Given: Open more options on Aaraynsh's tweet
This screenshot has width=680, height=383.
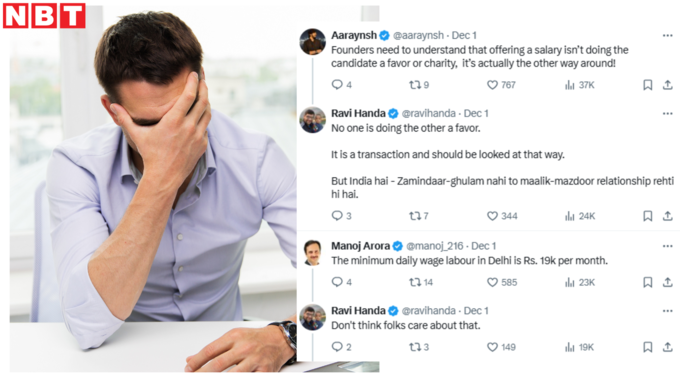Looking at the screenshot, I should [x=667, y=36].
